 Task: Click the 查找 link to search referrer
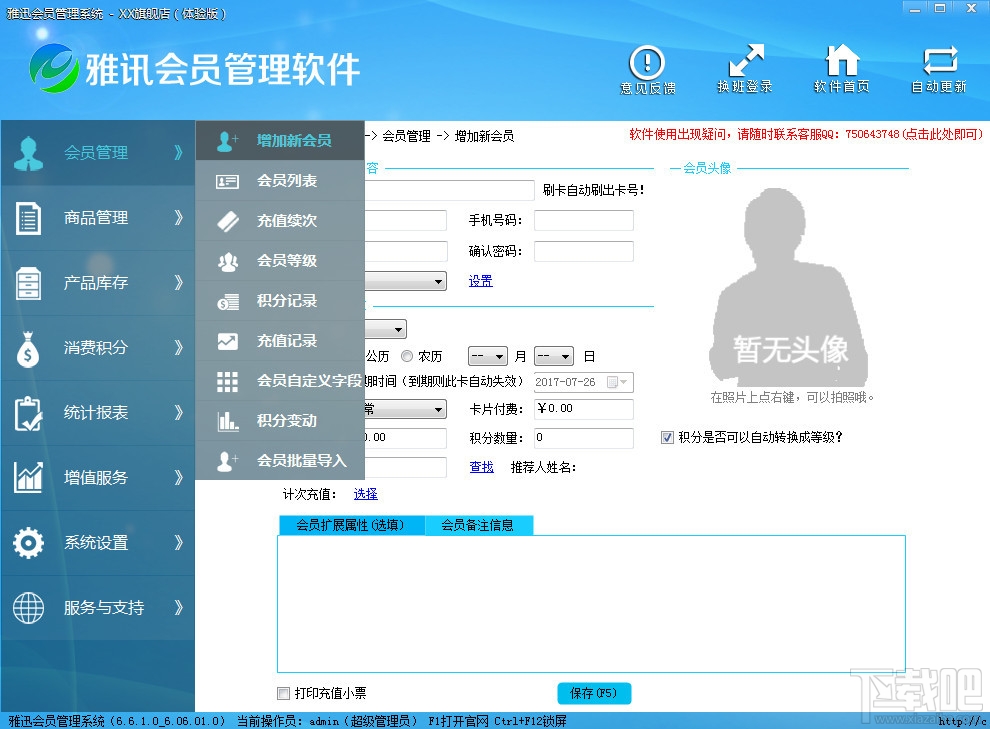(x=481, y=466)
